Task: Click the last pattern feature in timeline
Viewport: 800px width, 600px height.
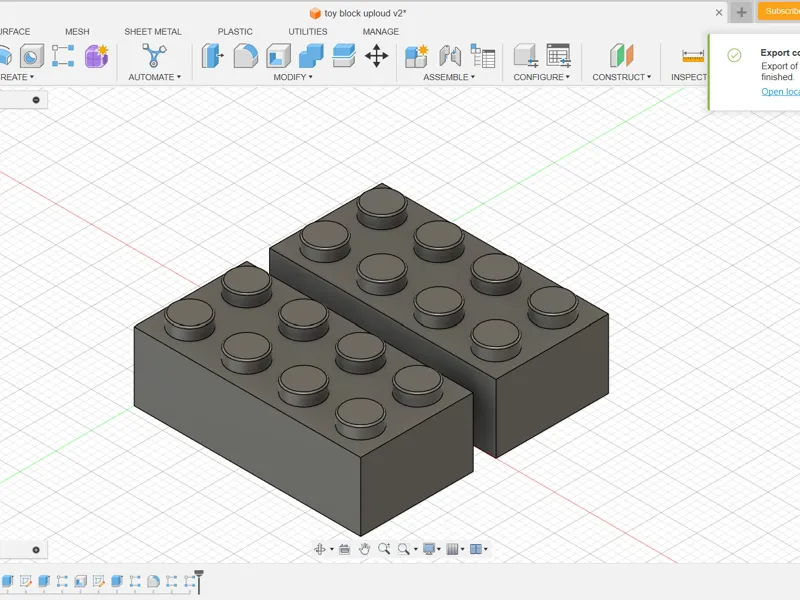Action: click(x=190, y=581)
